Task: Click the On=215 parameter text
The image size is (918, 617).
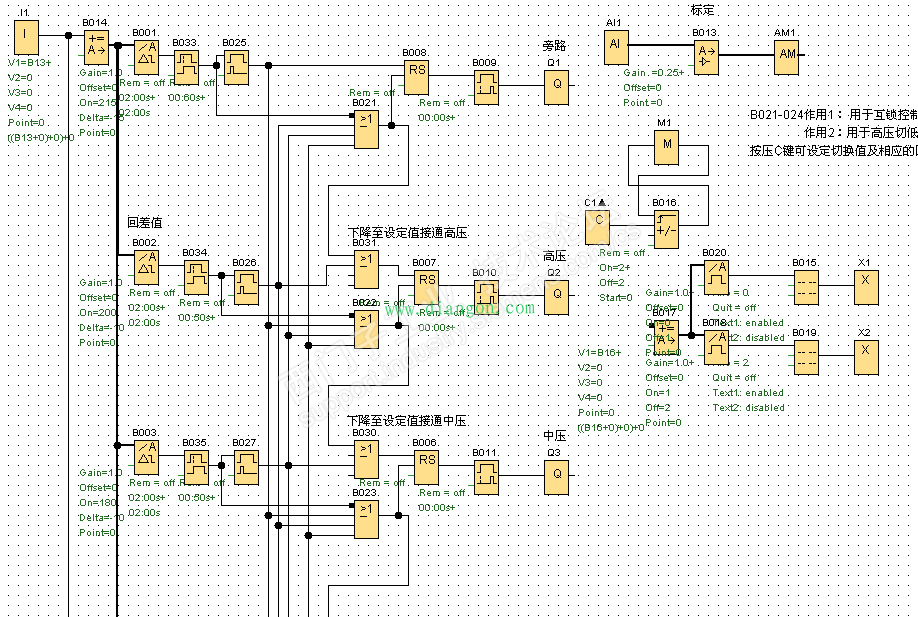Action: tap(98, 102)
